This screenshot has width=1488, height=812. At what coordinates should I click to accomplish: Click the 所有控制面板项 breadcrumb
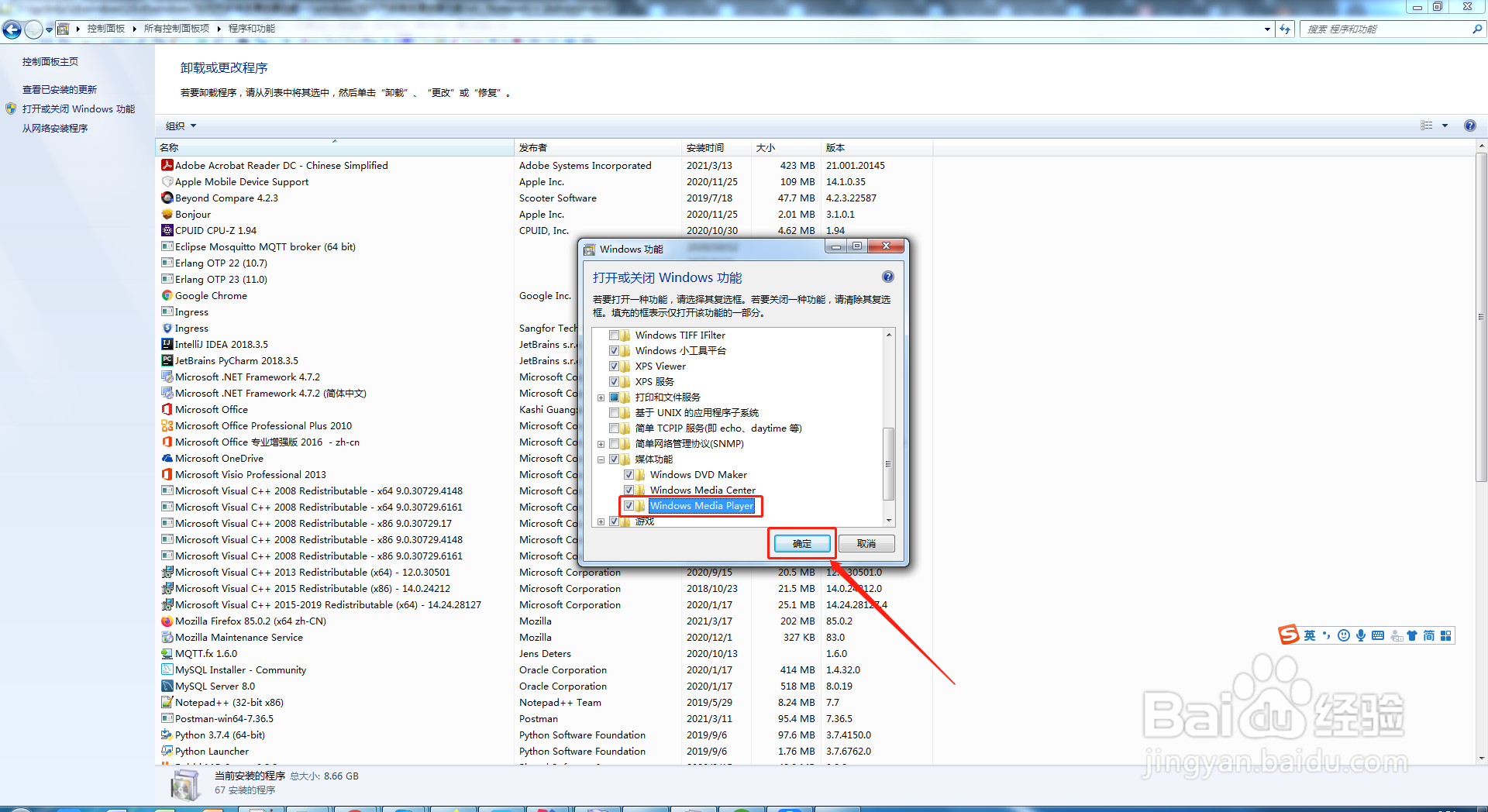(x=177, y=29)
